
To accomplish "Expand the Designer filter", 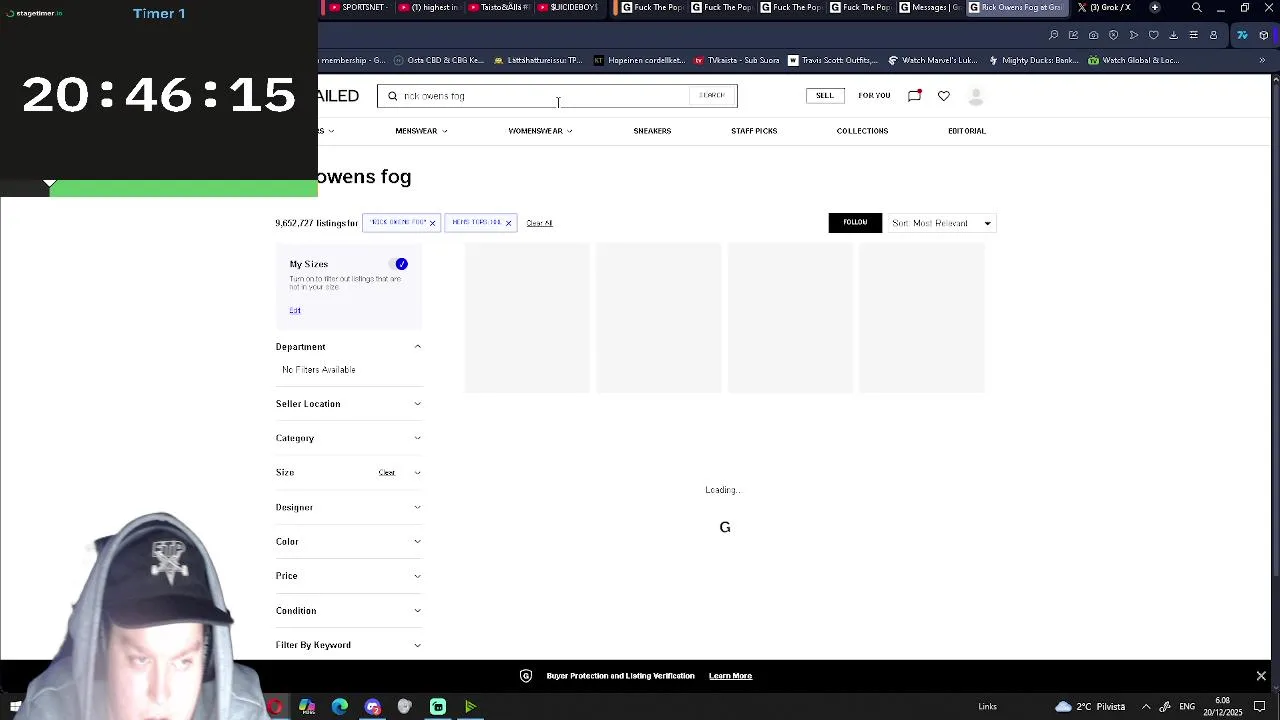I will tap(348, 507).
